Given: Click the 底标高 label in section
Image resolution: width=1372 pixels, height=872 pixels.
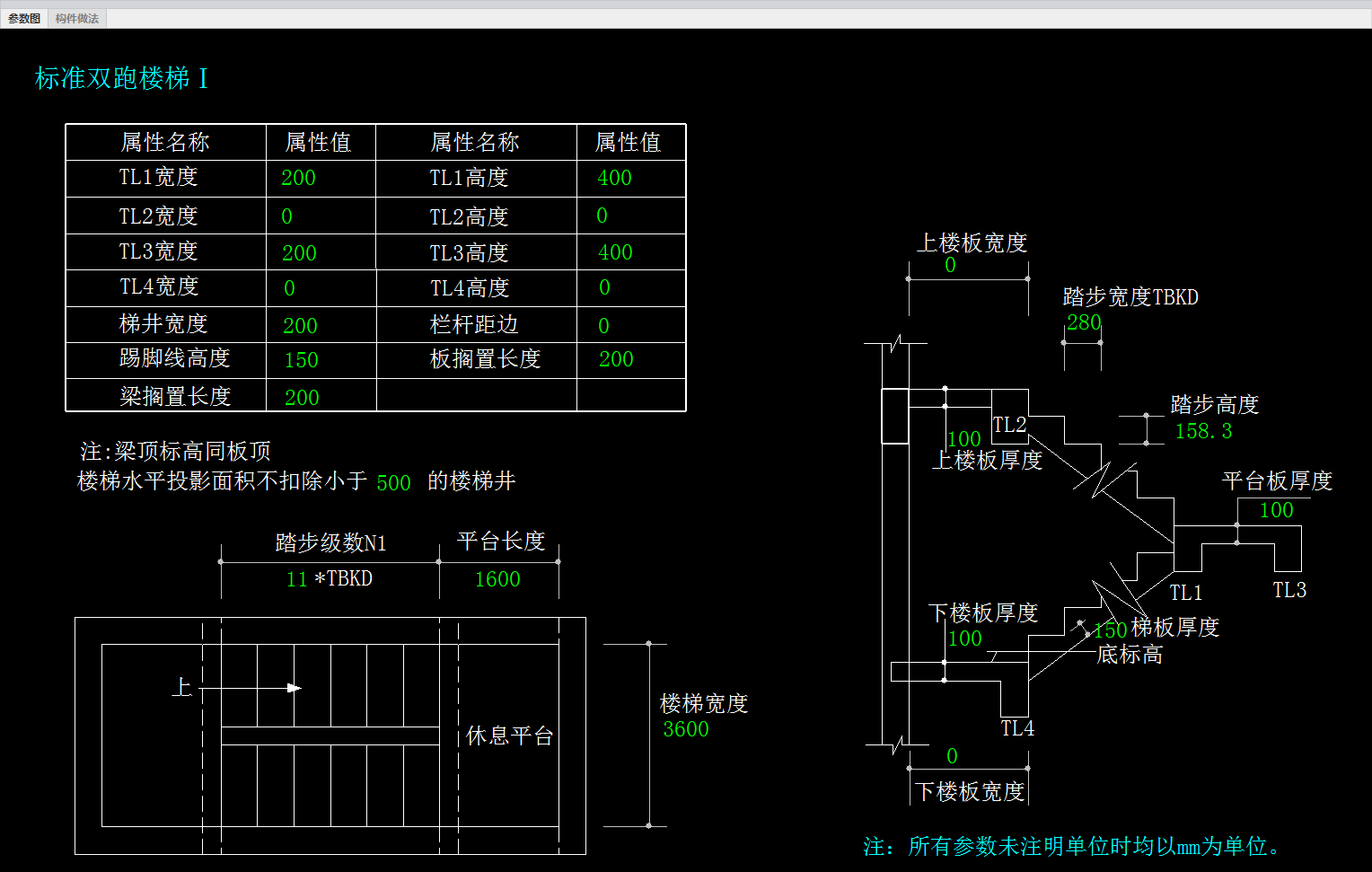Looking at the screenshot, I should point(1130,655).
